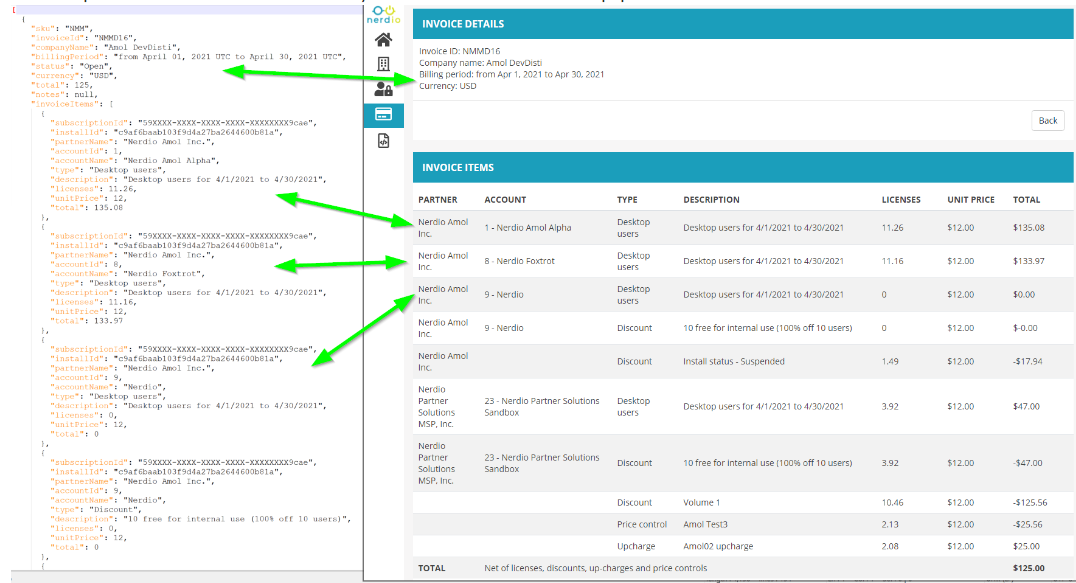Click 'Upcharge' type cell
The height and width of the screenshot is (583, 1076).
636,547
